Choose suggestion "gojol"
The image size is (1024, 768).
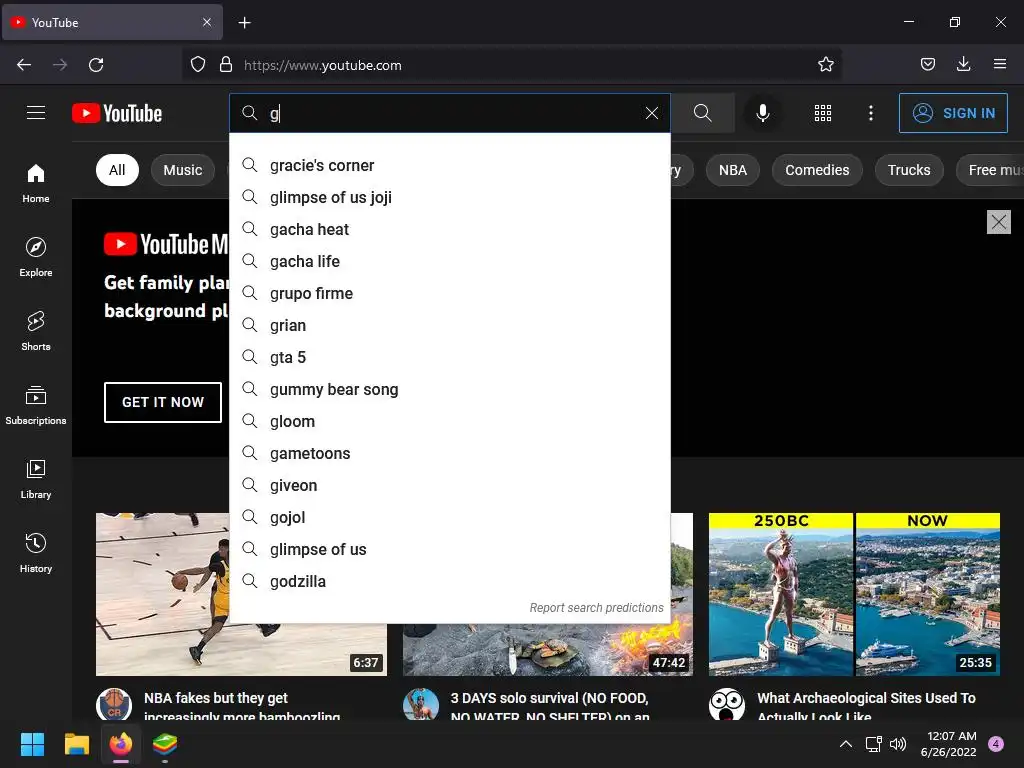(x=450, y=517)
